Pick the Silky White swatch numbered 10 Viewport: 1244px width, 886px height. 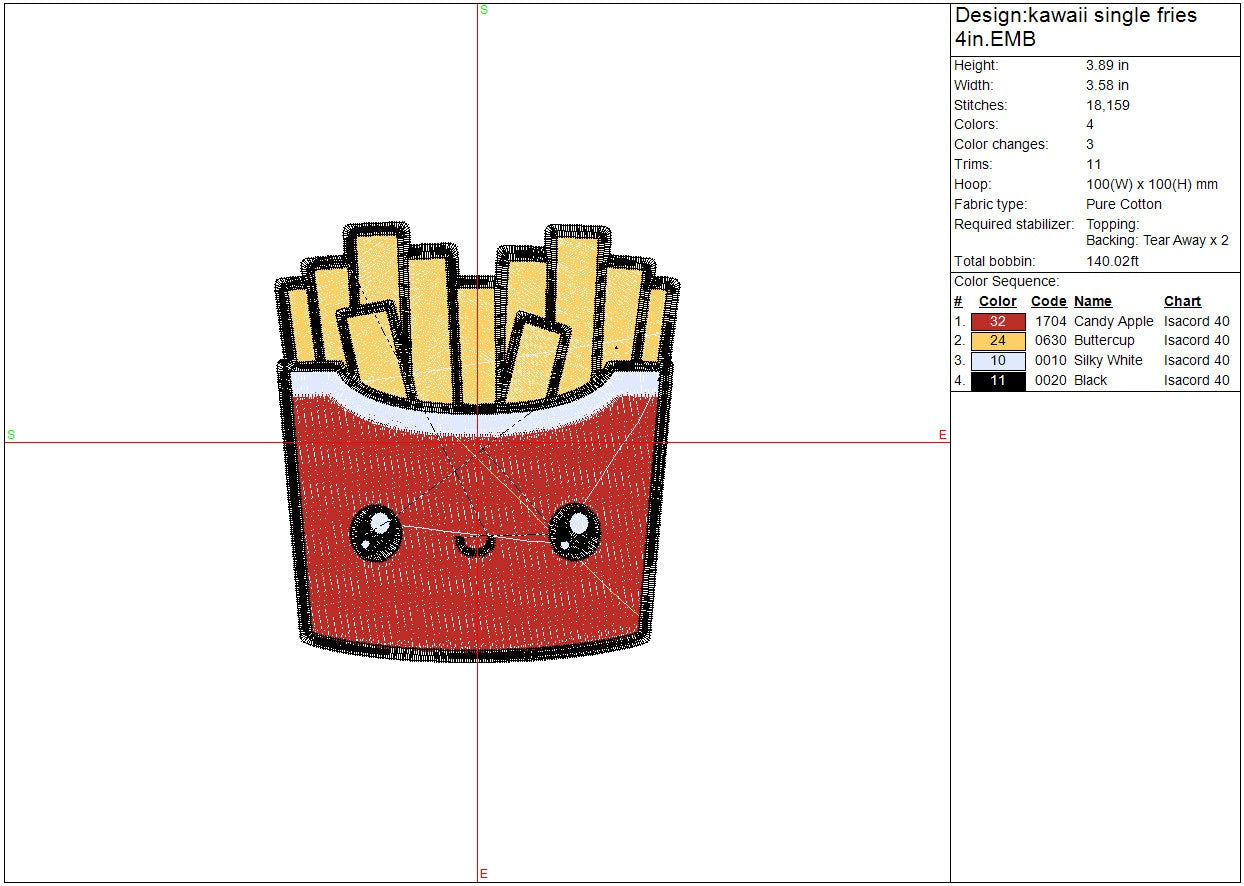pos(997,361)
